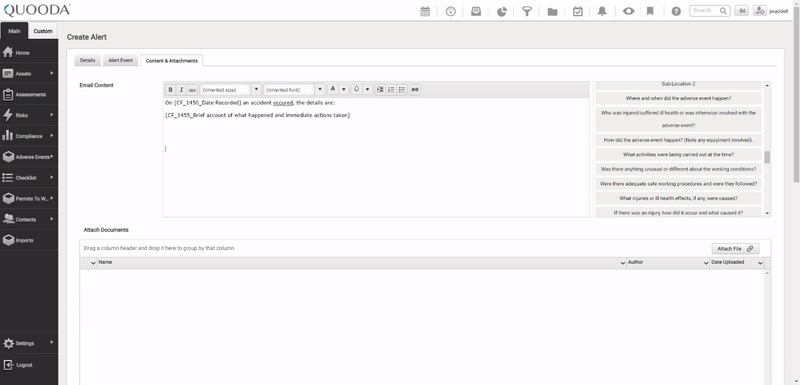Screen dimensions: 800x385
Task: Switch to the Details tab
Action: [87, 60]
